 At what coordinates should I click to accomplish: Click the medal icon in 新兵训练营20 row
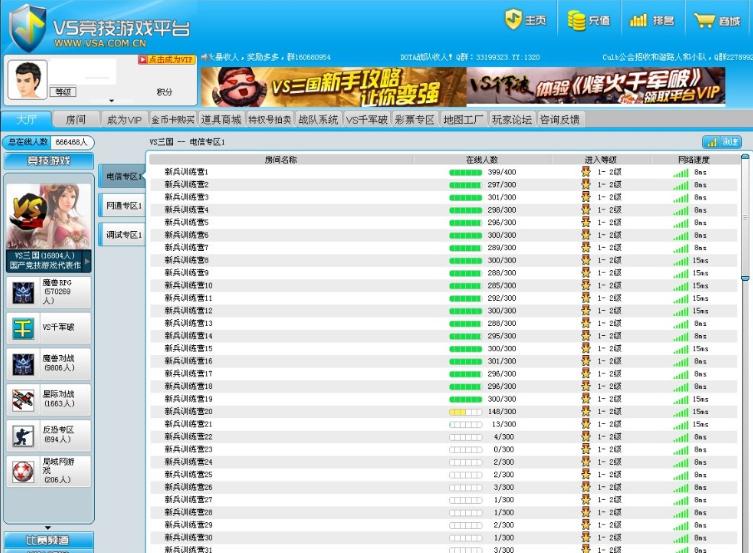pos(586,411)
